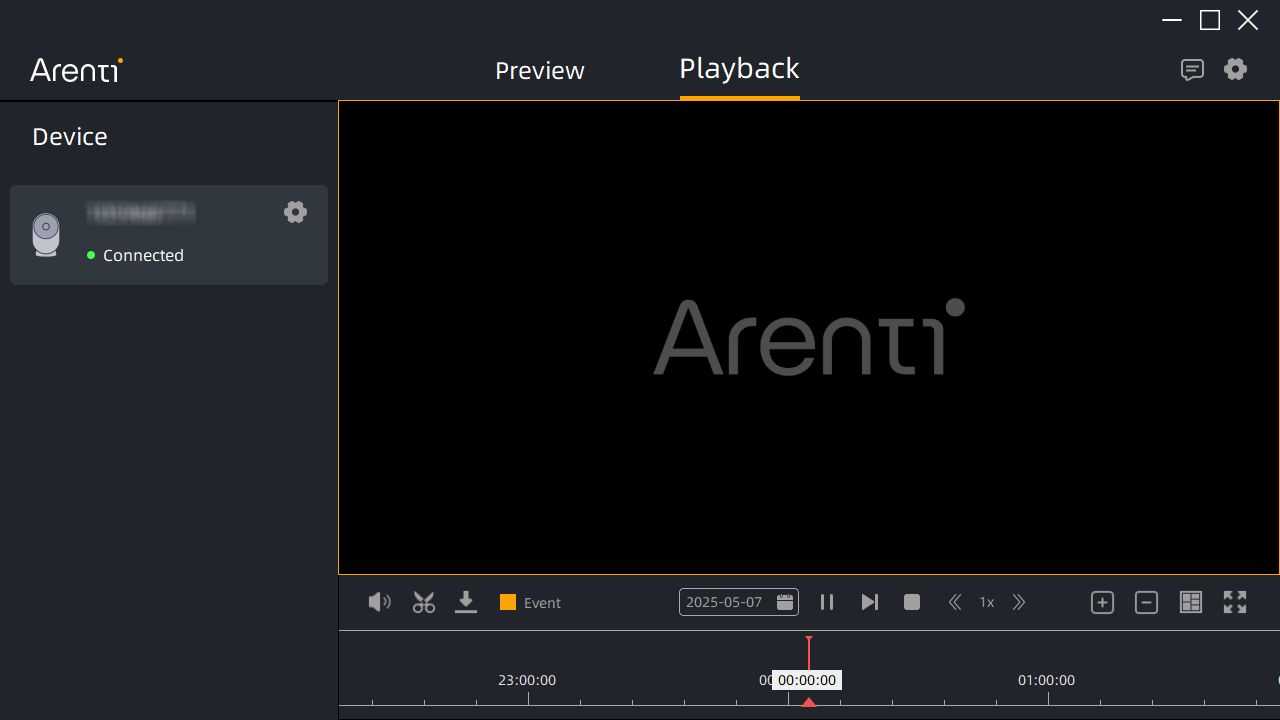
Task: Switch to the Playback tab
Action: tap(739, 68)
